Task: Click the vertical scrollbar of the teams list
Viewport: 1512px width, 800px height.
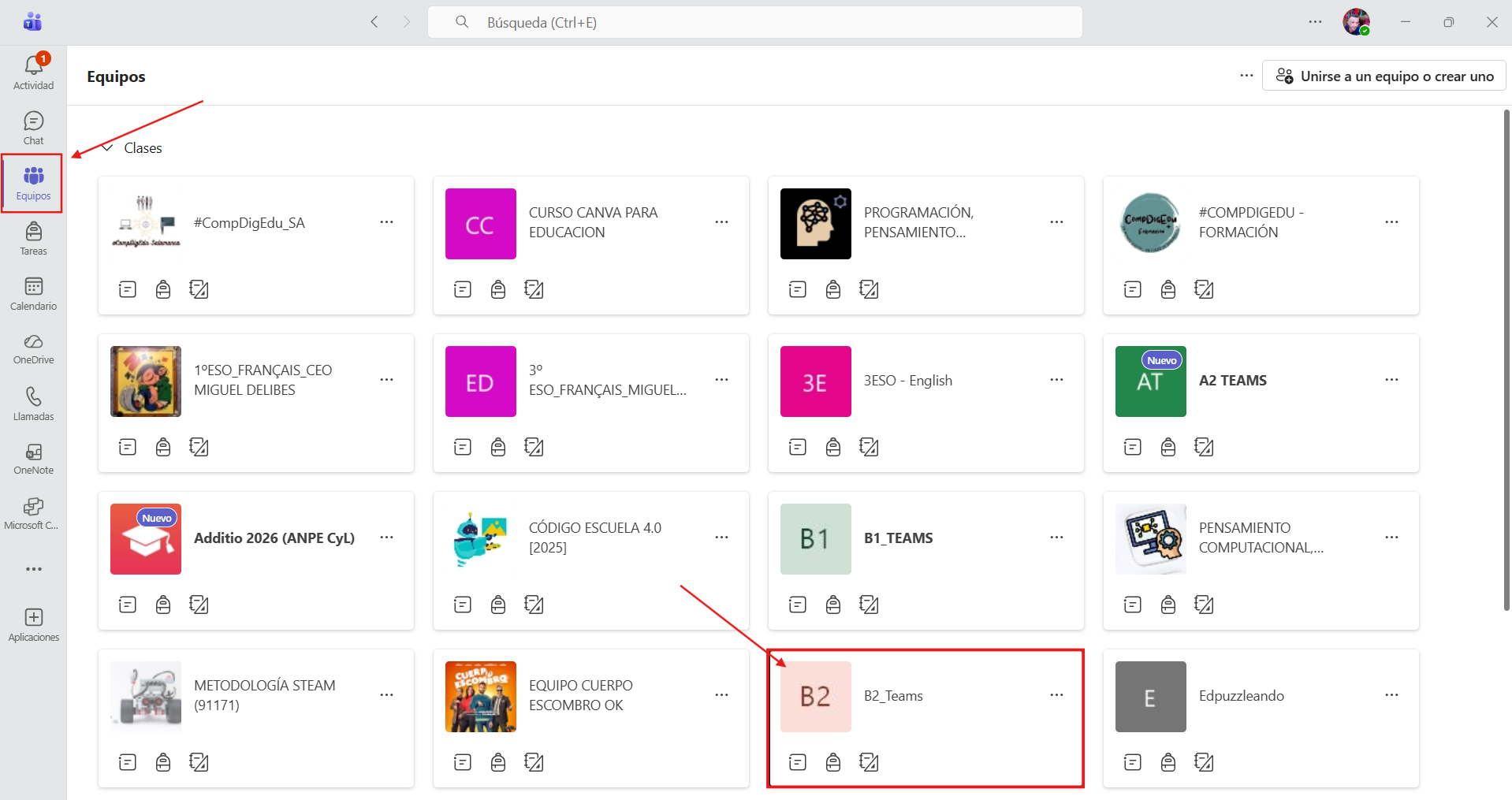Action: click(x=1506, y=359)
